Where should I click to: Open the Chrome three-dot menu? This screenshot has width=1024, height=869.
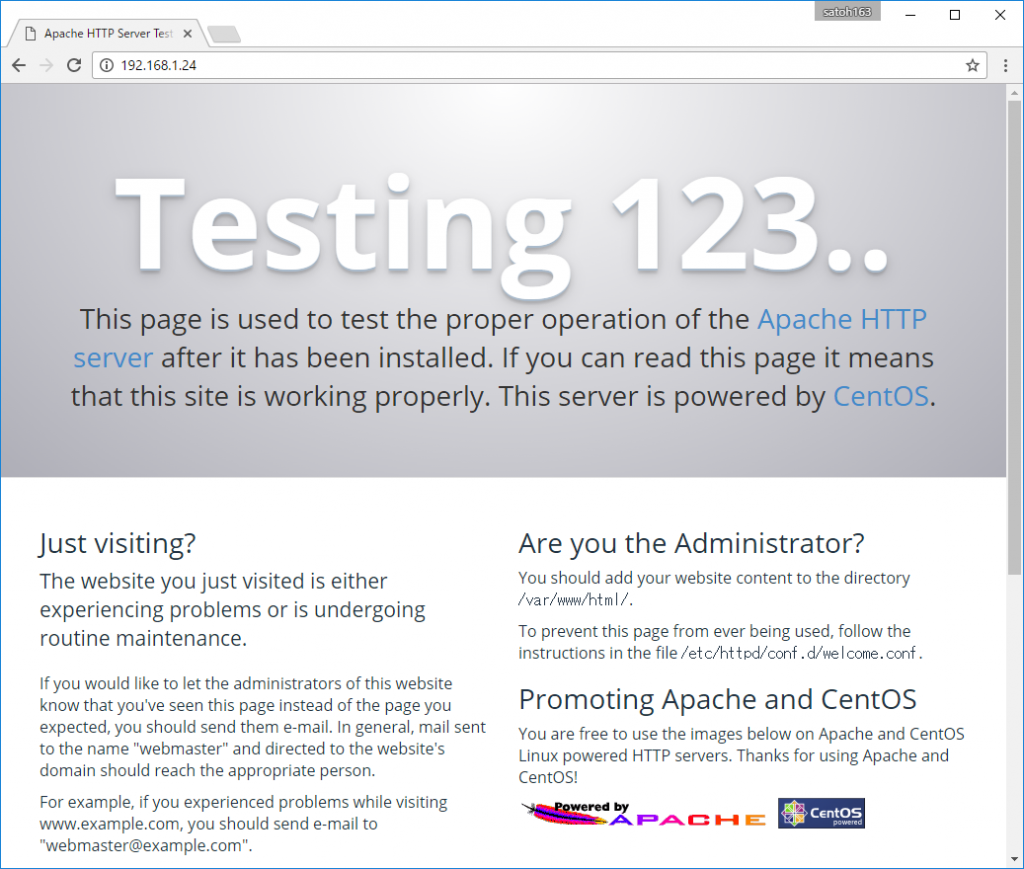click(x=1005, y=65)
